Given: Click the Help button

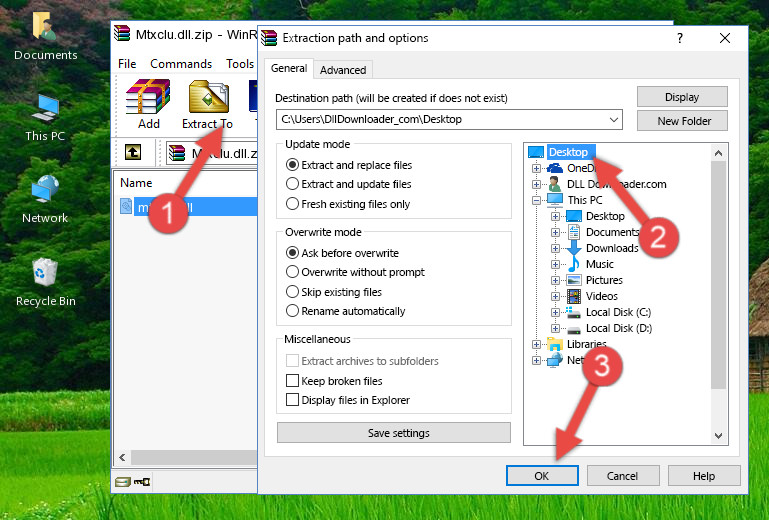Looking at the screenshot, I should (x=704, y=476).
